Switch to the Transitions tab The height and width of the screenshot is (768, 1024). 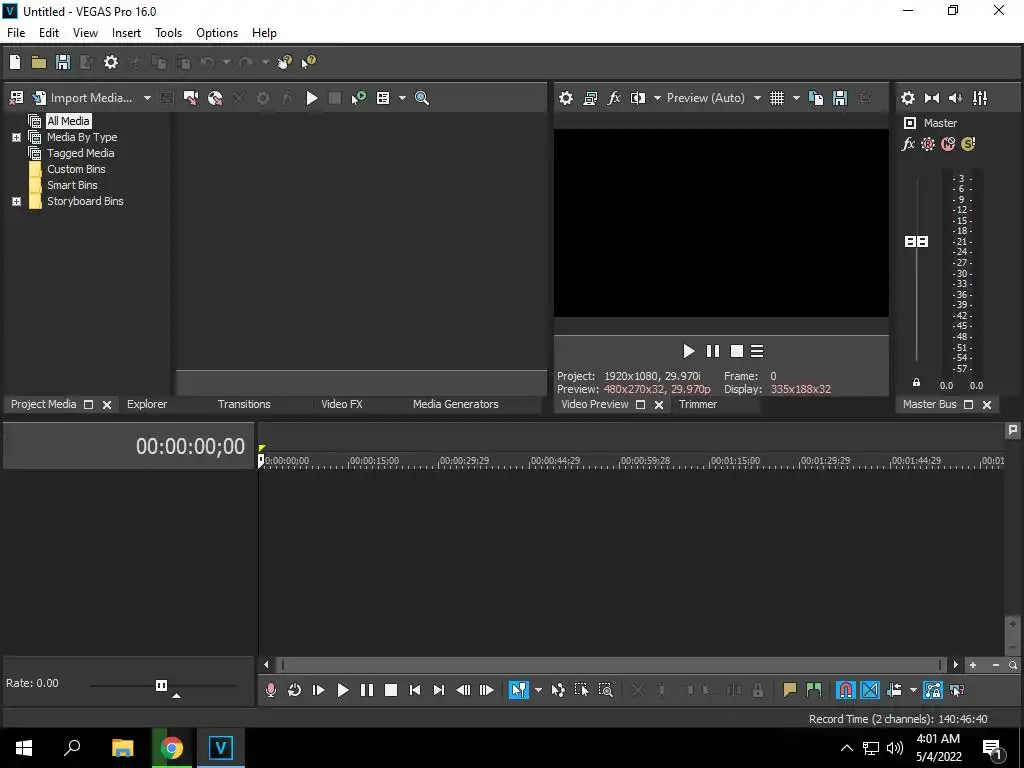[244, 404]
